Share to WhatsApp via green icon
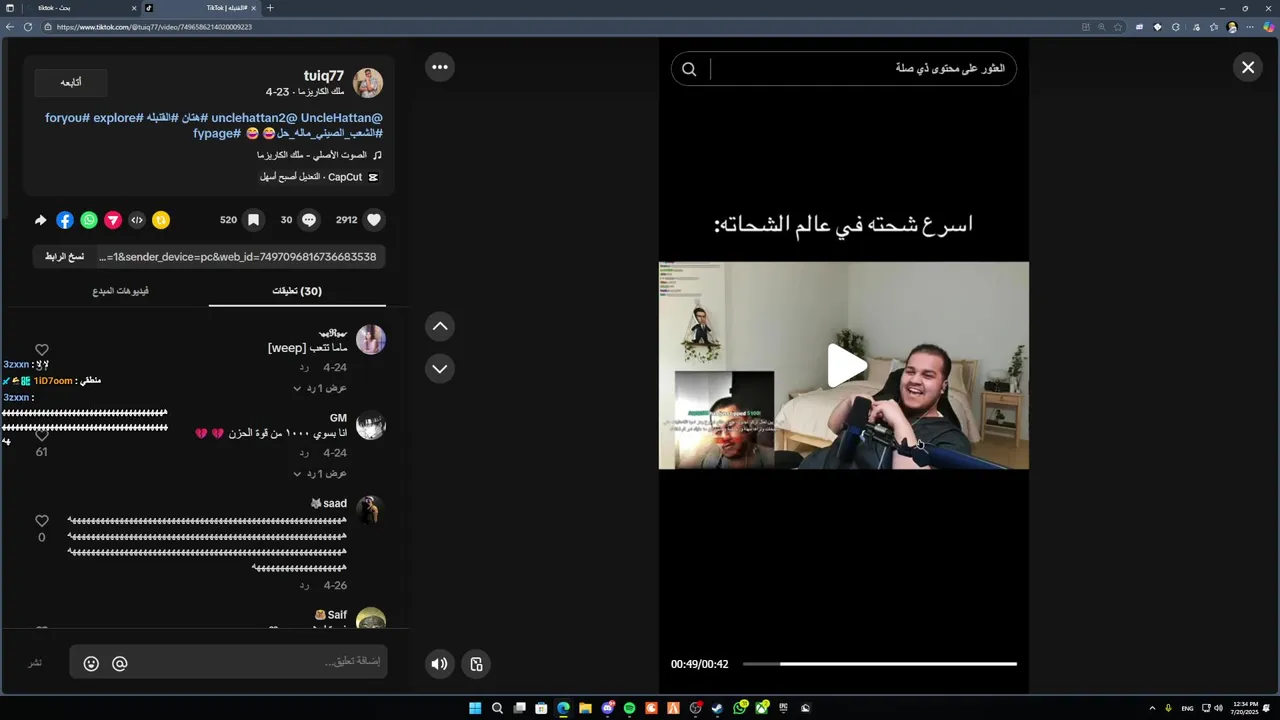This screenshot has height=720, width=1280. (x=89, y=220)
